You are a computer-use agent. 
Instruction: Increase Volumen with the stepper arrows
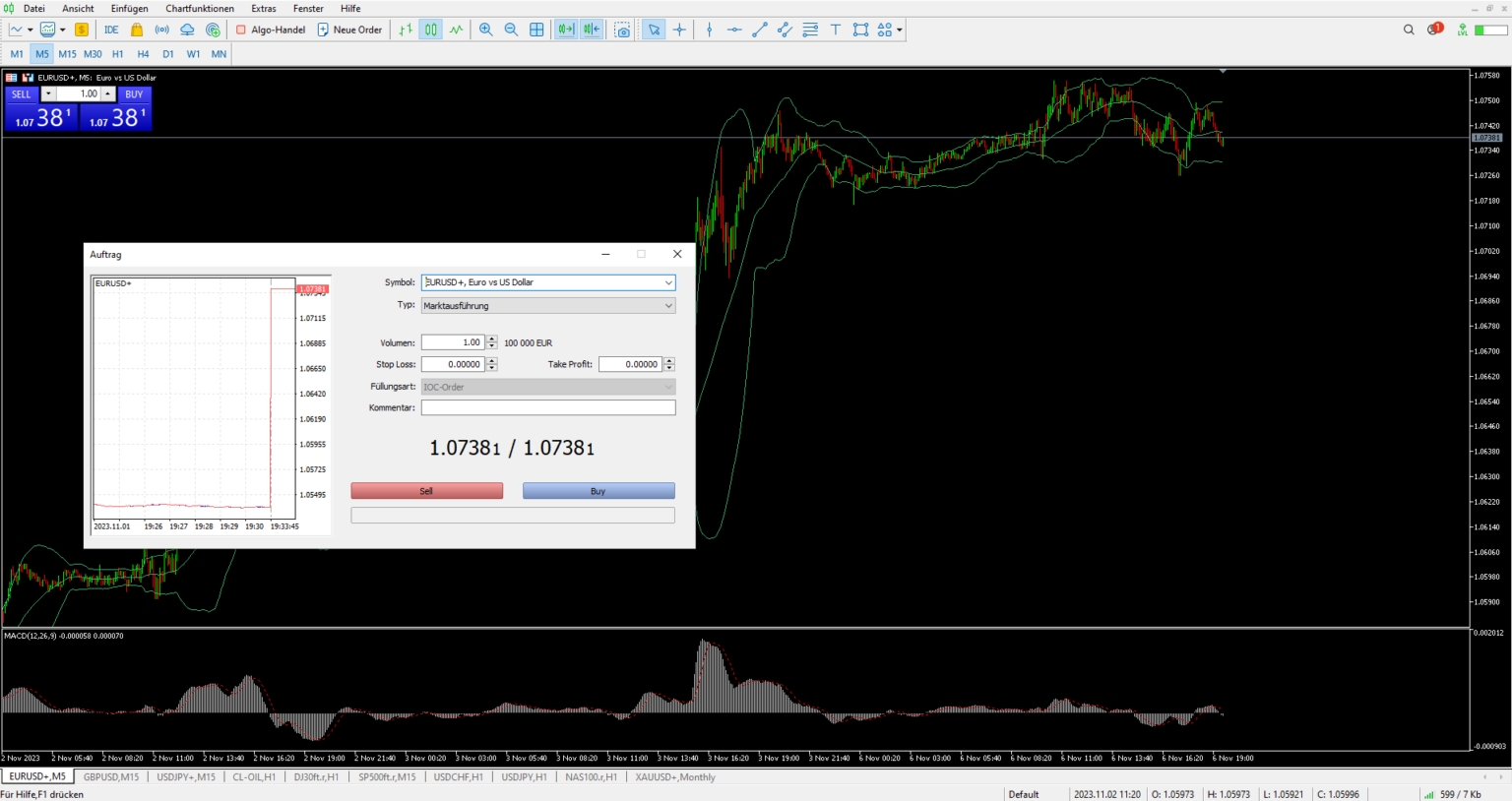[x=490, y=339]
